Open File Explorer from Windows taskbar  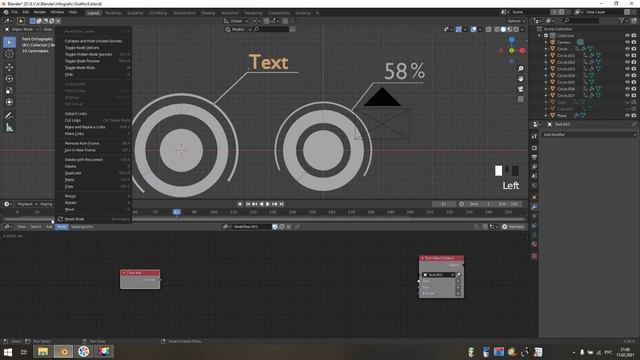pyautogui.click(x=43, y=351)
